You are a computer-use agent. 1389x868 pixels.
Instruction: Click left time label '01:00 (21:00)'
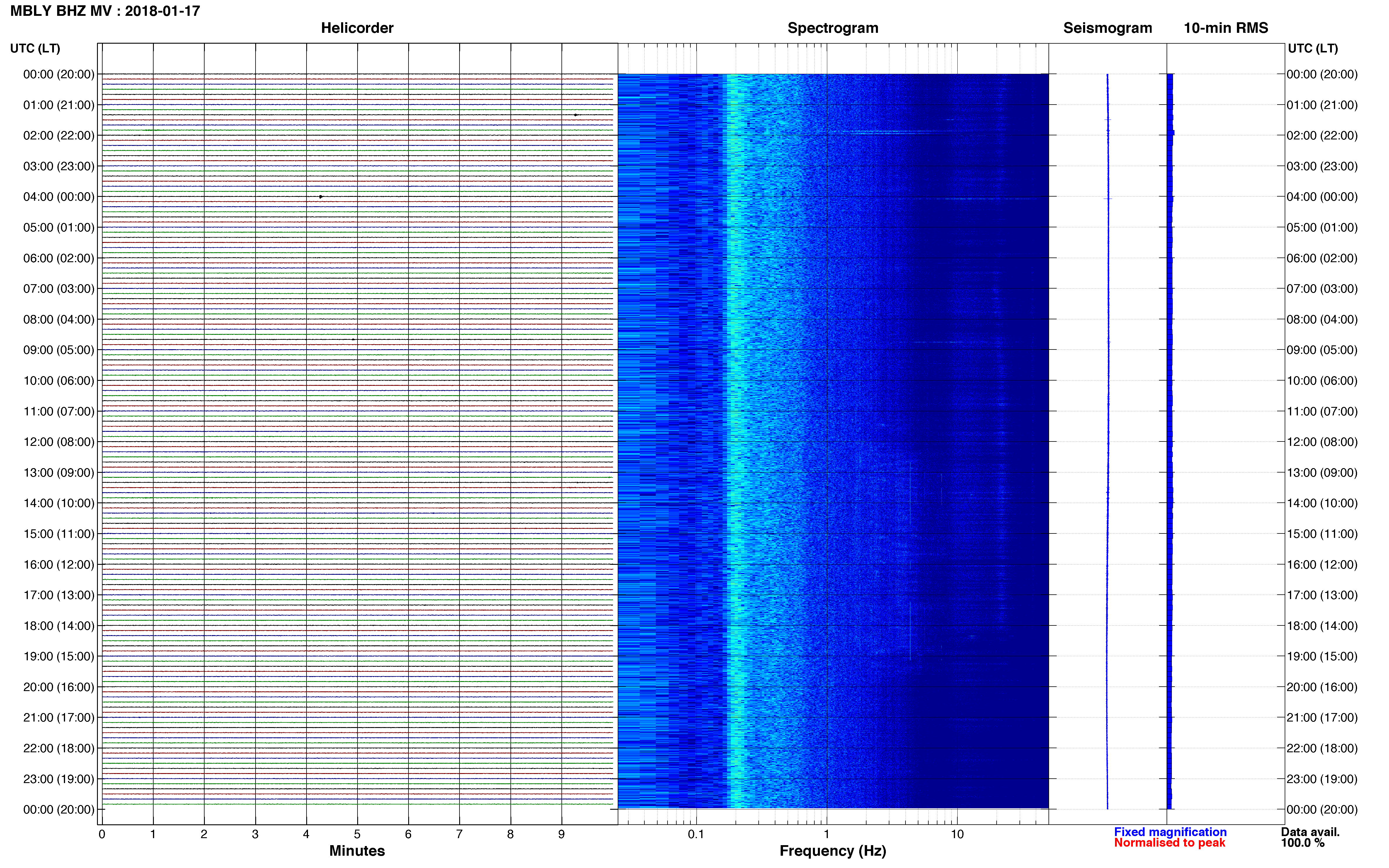tap(59, 105)
